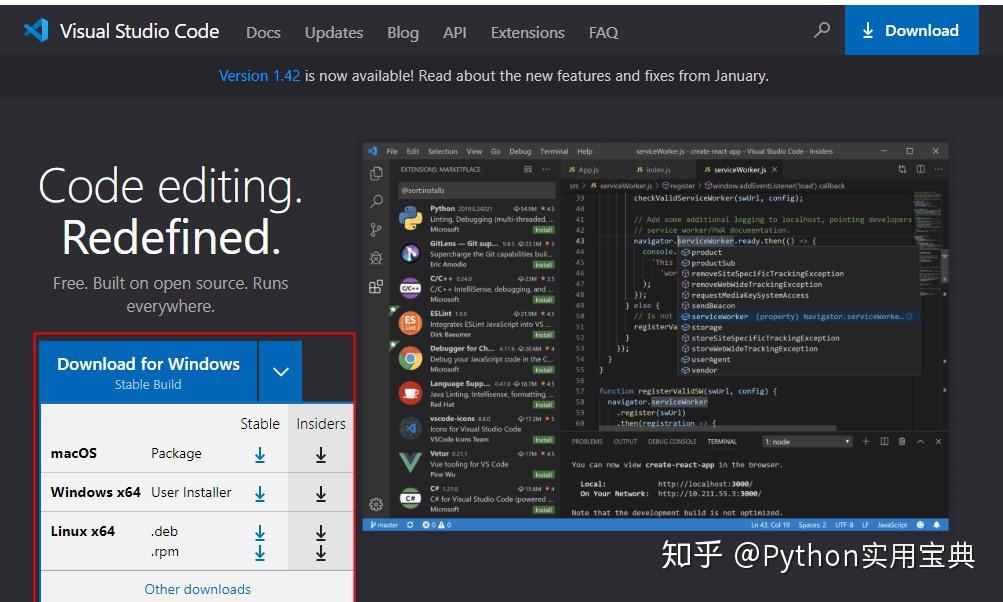Download Linux x64 .deb Insiders build
The image size is (1003, 602).
pyautogui.click(x=321, y=532)
